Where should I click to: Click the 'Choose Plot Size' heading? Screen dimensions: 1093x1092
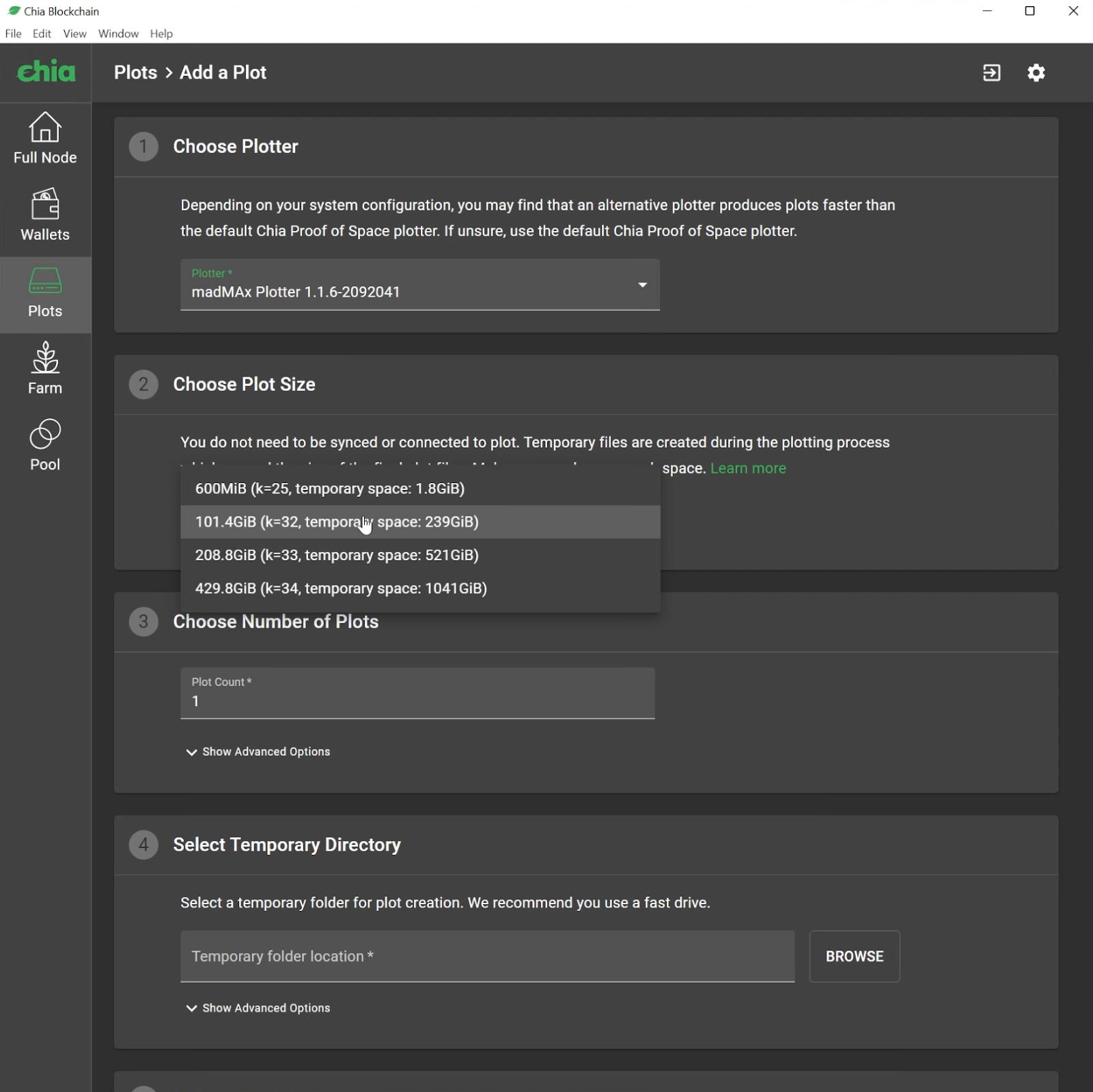244,384
